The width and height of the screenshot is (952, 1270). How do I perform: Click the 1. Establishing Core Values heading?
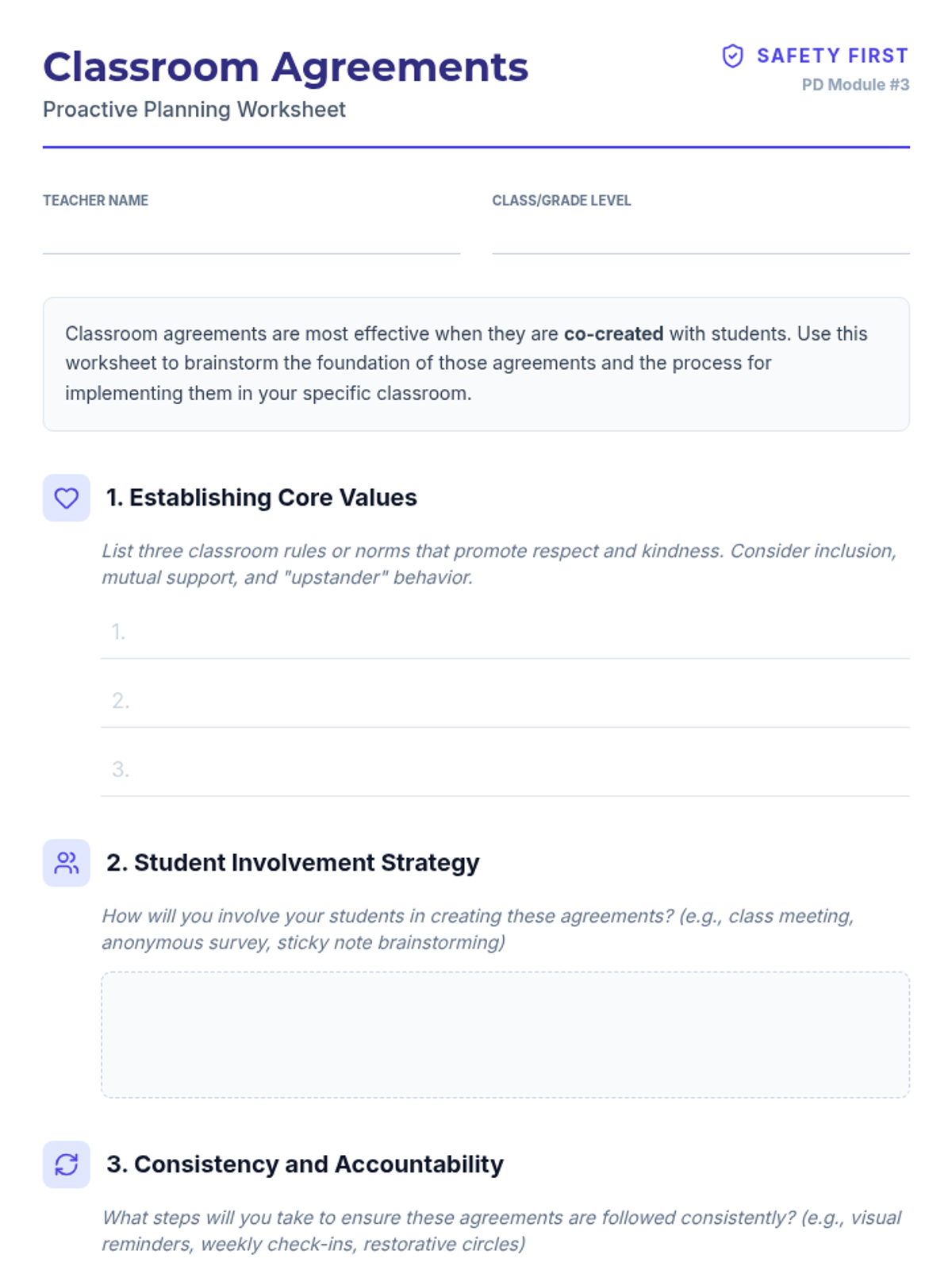tap(262, 498)
